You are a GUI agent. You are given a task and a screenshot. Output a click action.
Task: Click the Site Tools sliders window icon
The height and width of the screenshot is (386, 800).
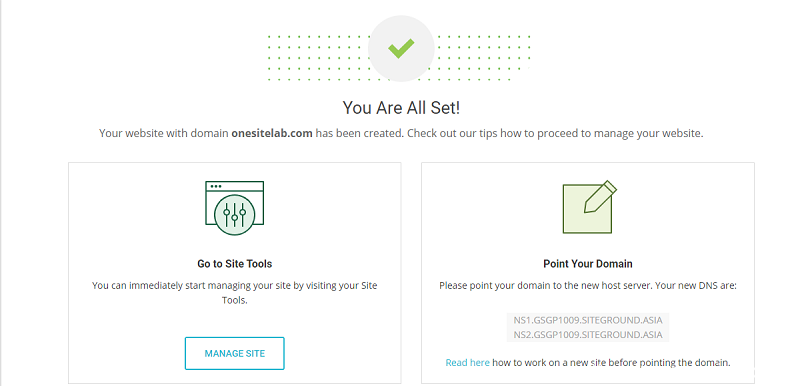[234, 208]
